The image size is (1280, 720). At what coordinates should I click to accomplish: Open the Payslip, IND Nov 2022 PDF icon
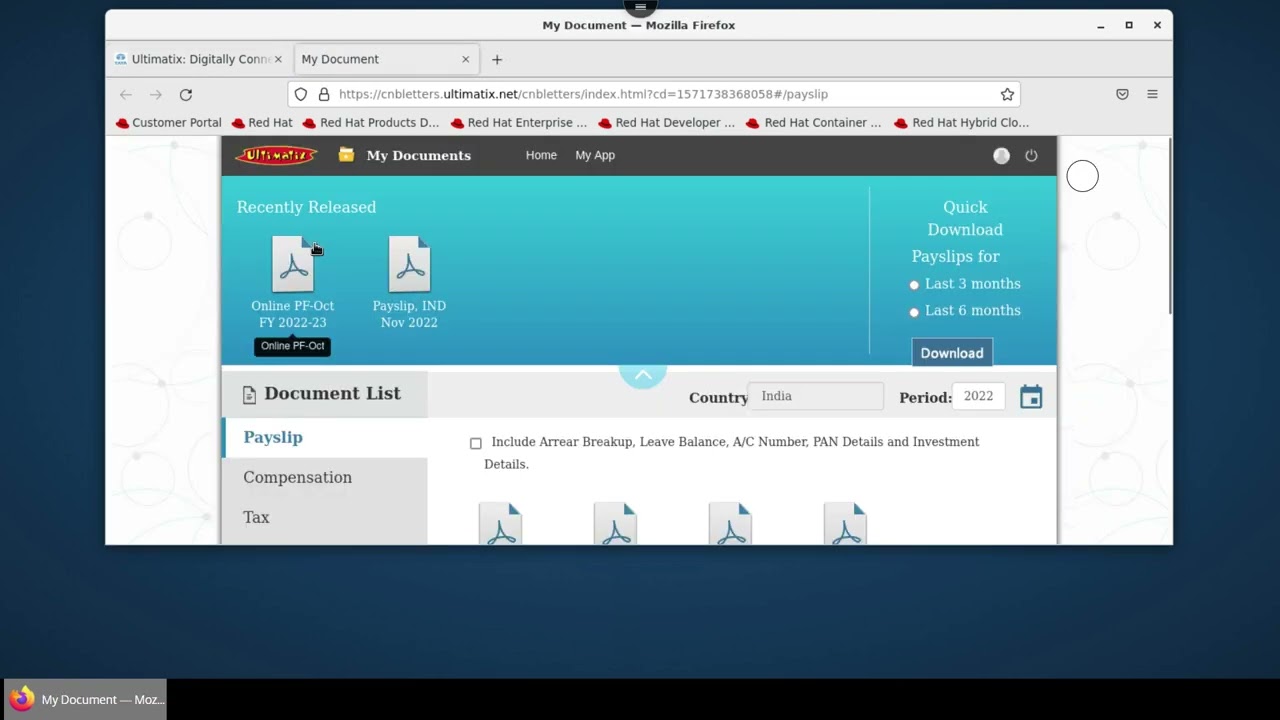pyautogui.click(x=409, y=264)
